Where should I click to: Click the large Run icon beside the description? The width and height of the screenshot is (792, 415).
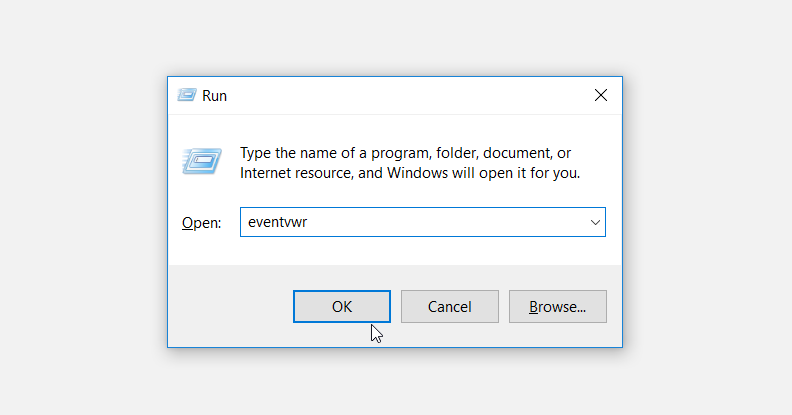pyautogui.click(x=201, y=161)
